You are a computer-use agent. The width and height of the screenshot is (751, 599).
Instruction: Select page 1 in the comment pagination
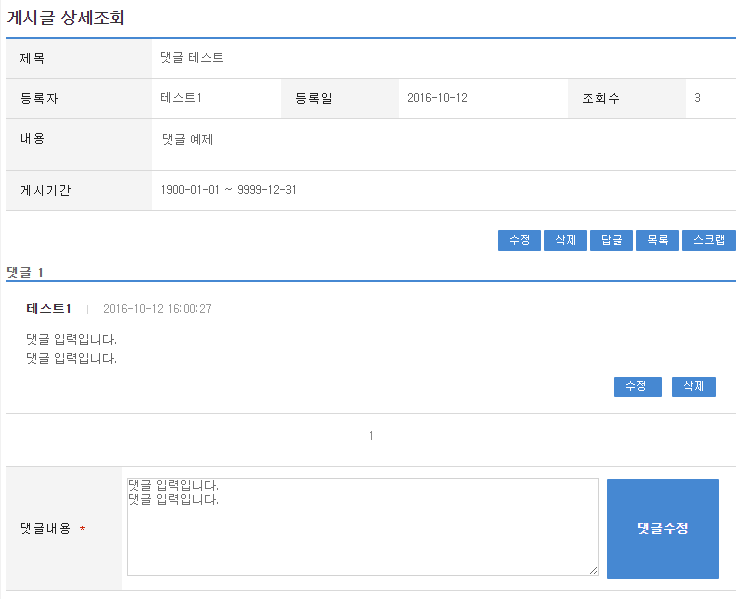pyautogui.click(x=371, y=436)
